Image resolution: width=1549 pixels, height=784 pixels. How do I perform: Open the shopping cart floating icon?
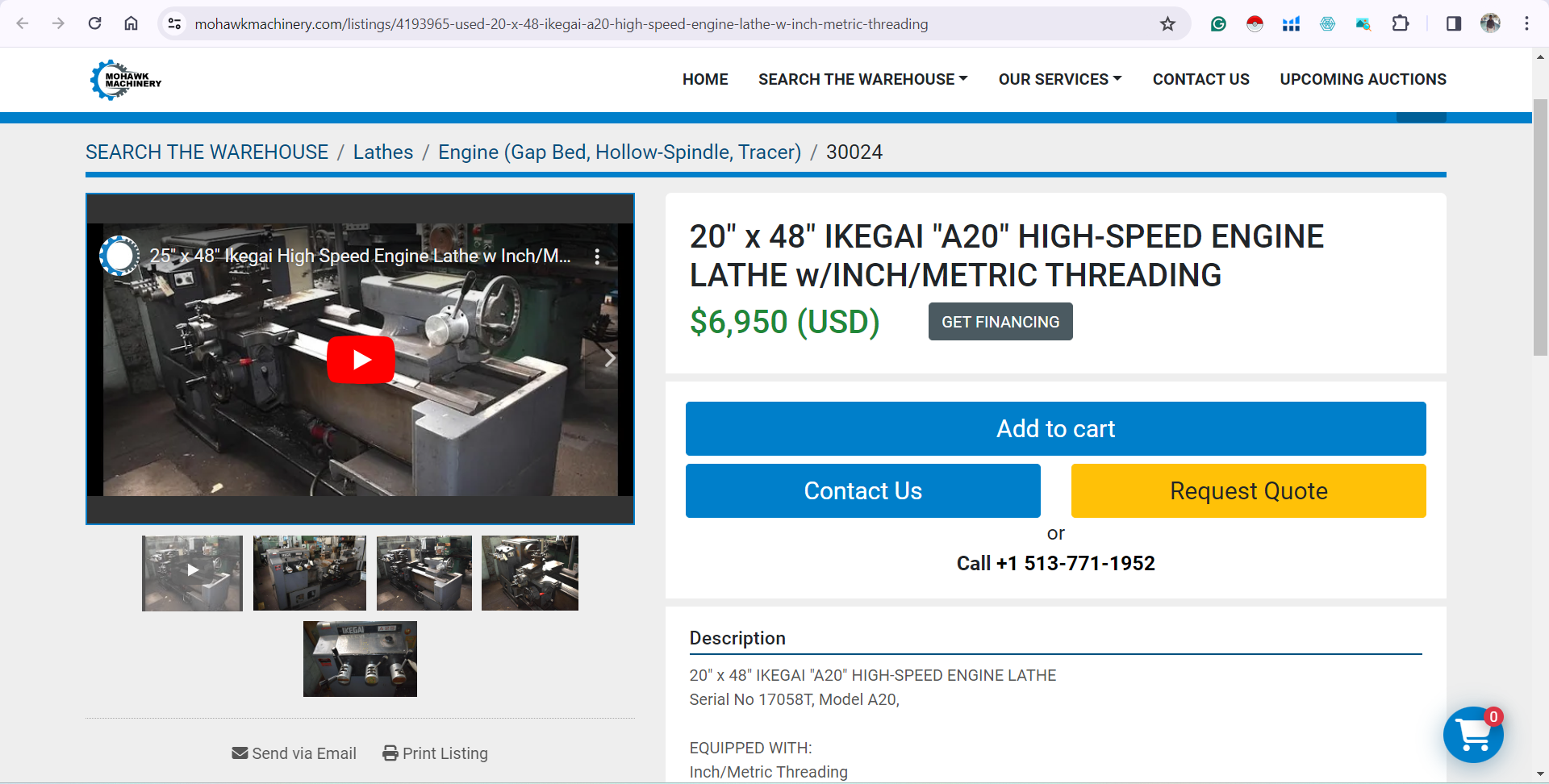pyautogui.click(x=1473, y=735)
